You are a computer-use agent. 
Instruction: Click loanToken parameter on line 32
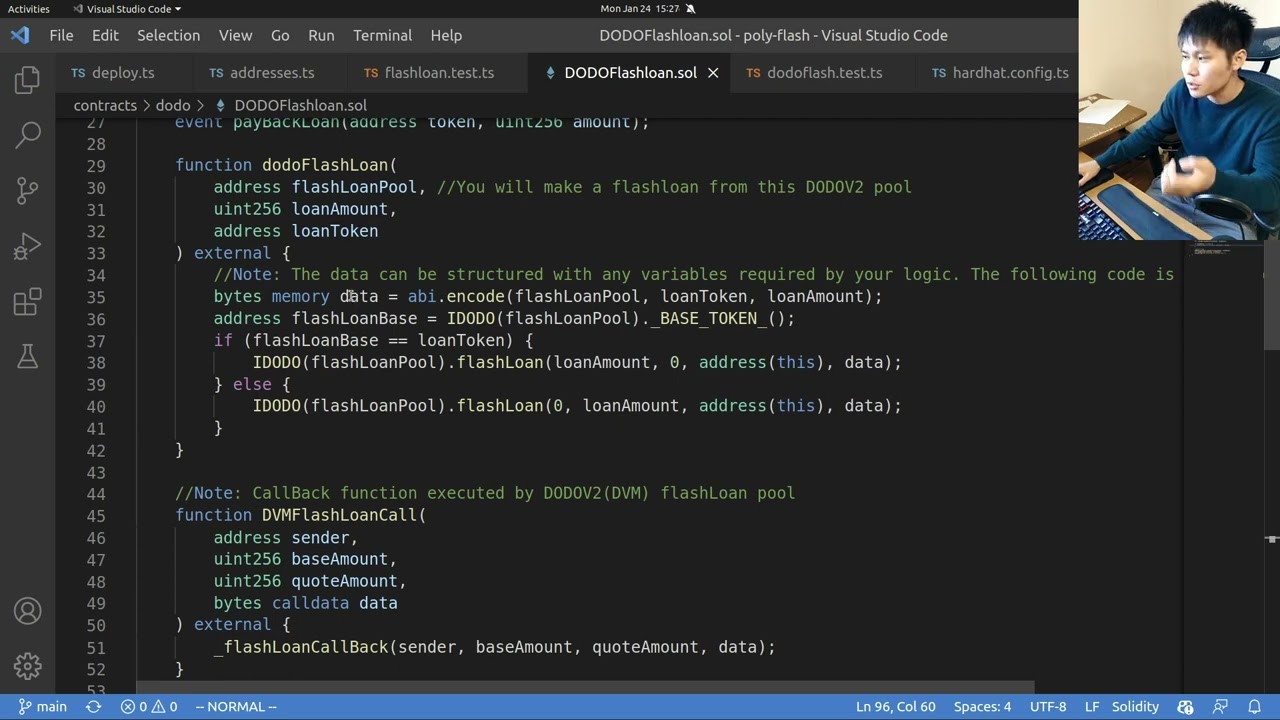pos(334,231)
